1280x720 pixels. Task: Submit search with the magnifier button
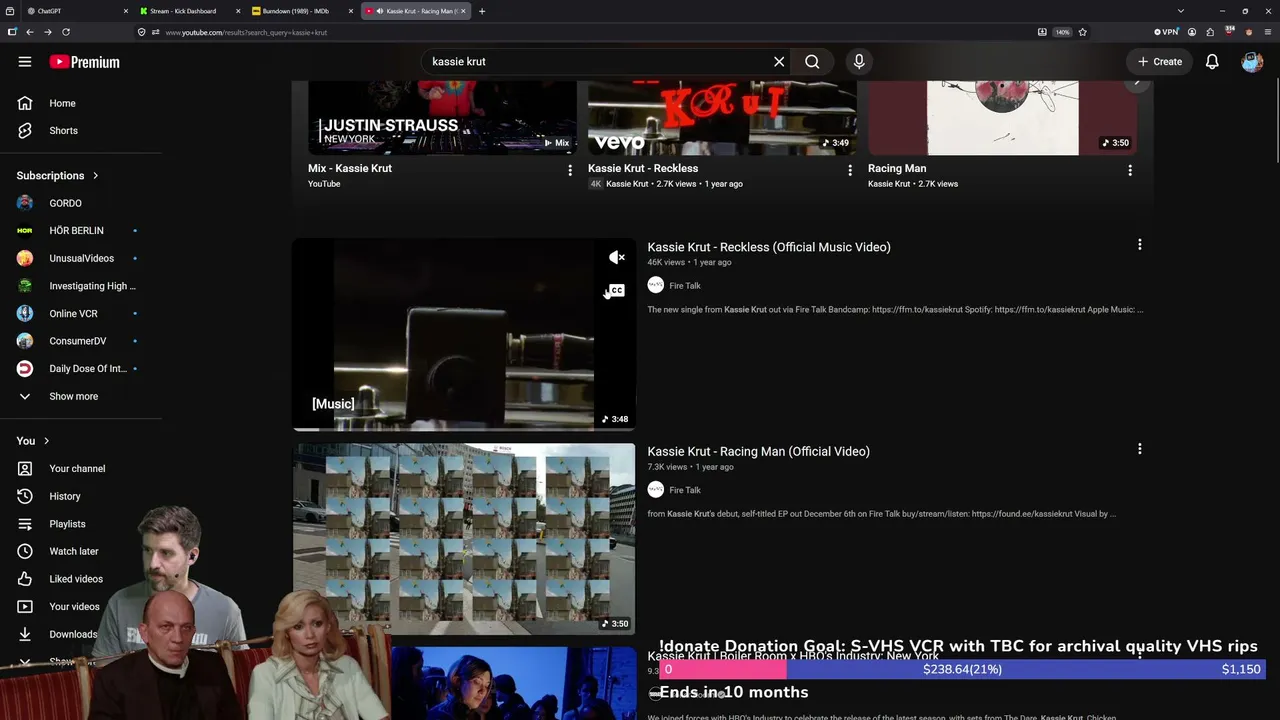pyautogui.click(x=812, y=62)
